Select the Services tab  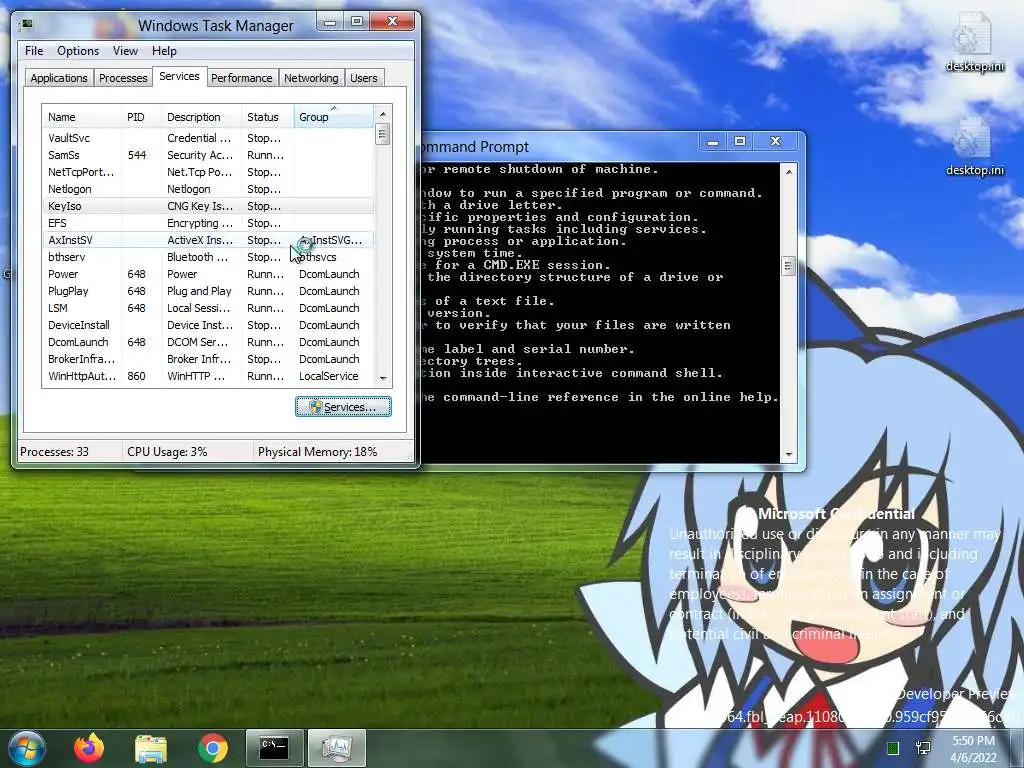(180, 76)
